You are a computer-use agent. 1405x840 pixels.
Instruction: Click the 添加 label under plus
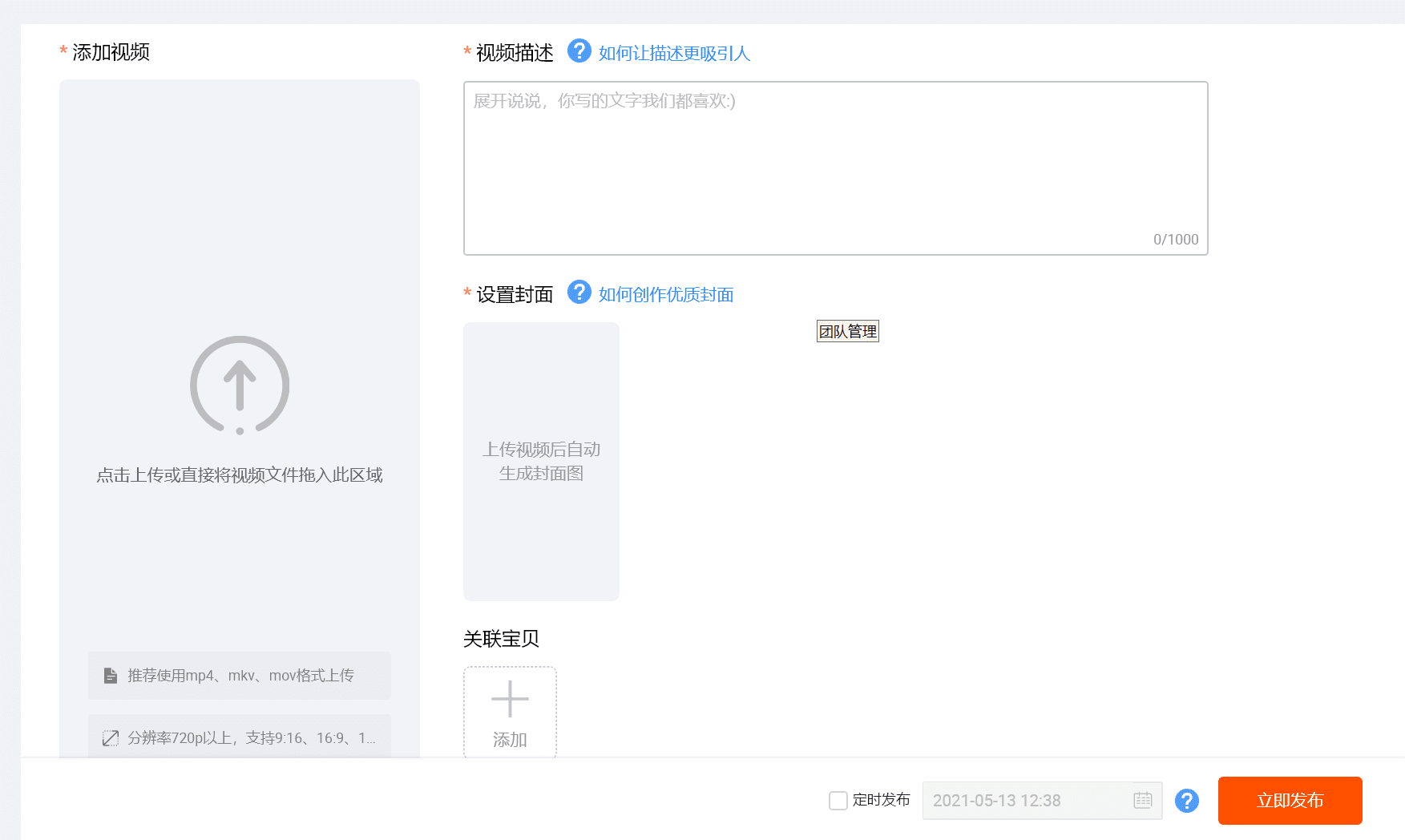510,740
